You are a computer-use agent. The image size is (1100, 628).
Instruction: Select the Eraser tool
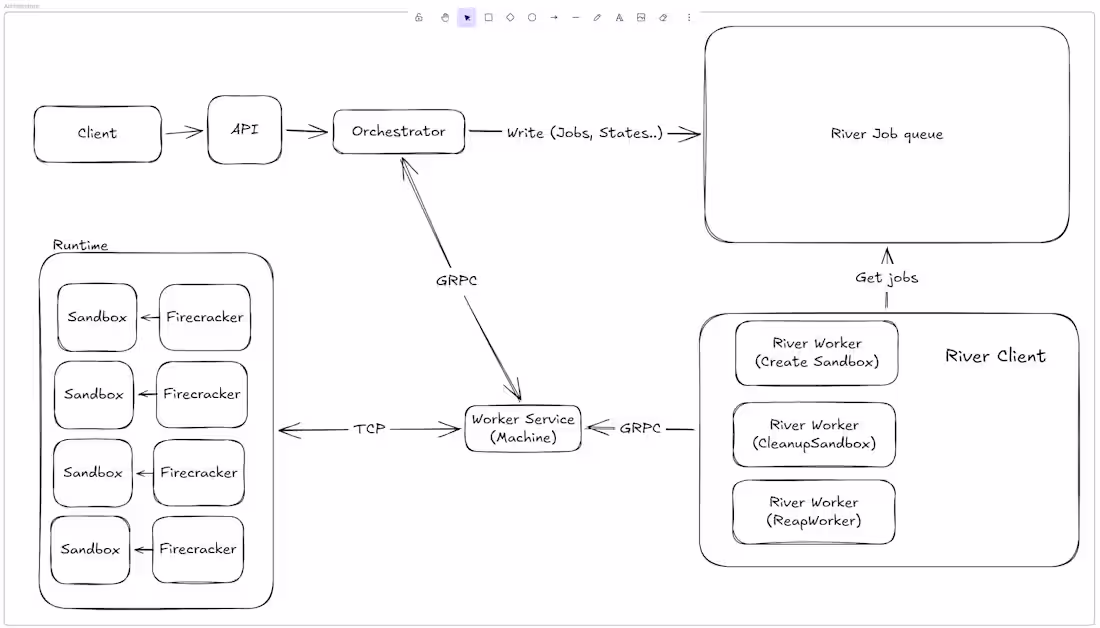(x=663, y=18)
